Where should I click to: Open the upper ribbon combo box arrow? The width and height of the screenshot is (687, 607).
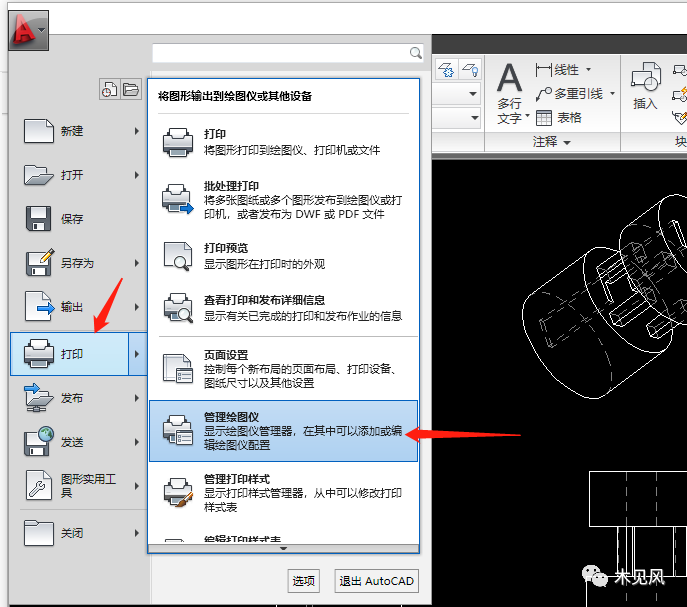coord(473,93)
